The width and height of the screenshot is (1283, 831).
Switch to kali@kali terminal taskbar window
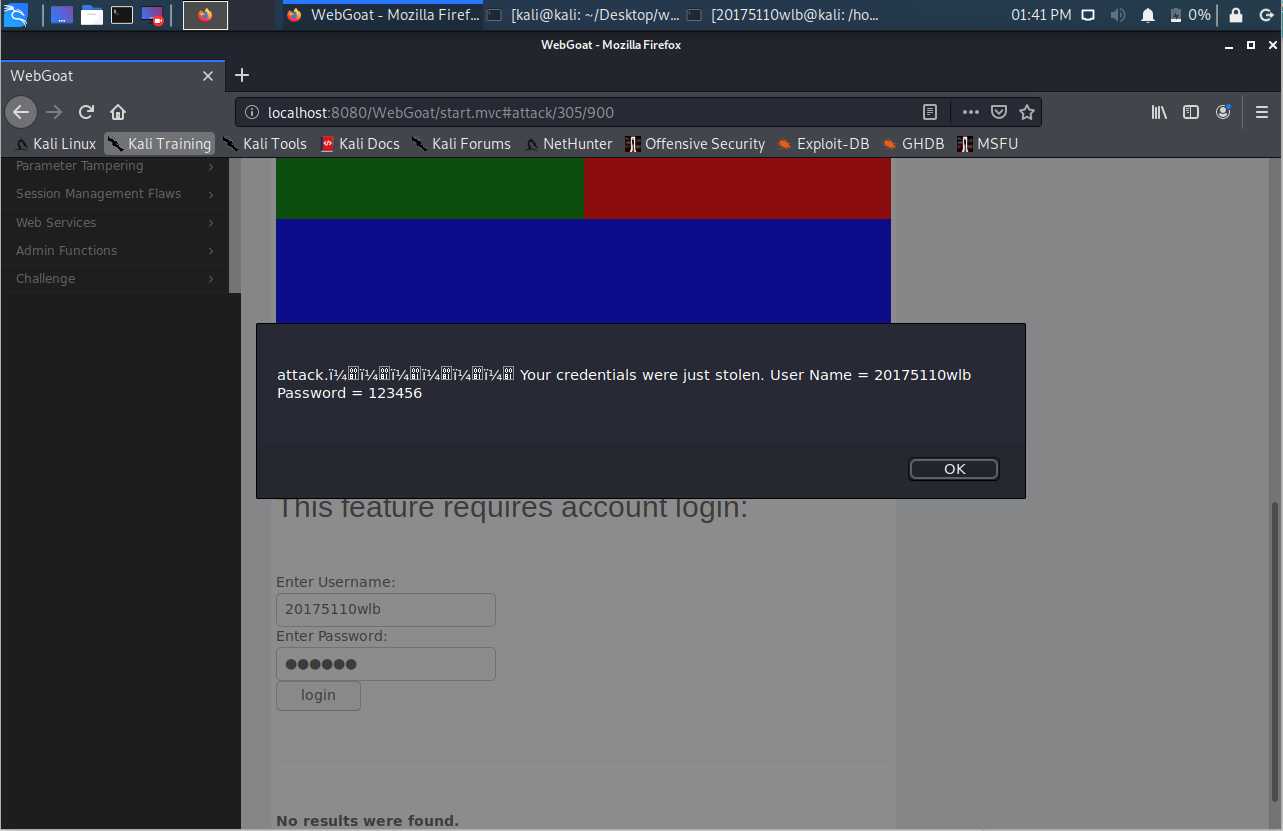(583, 15)
